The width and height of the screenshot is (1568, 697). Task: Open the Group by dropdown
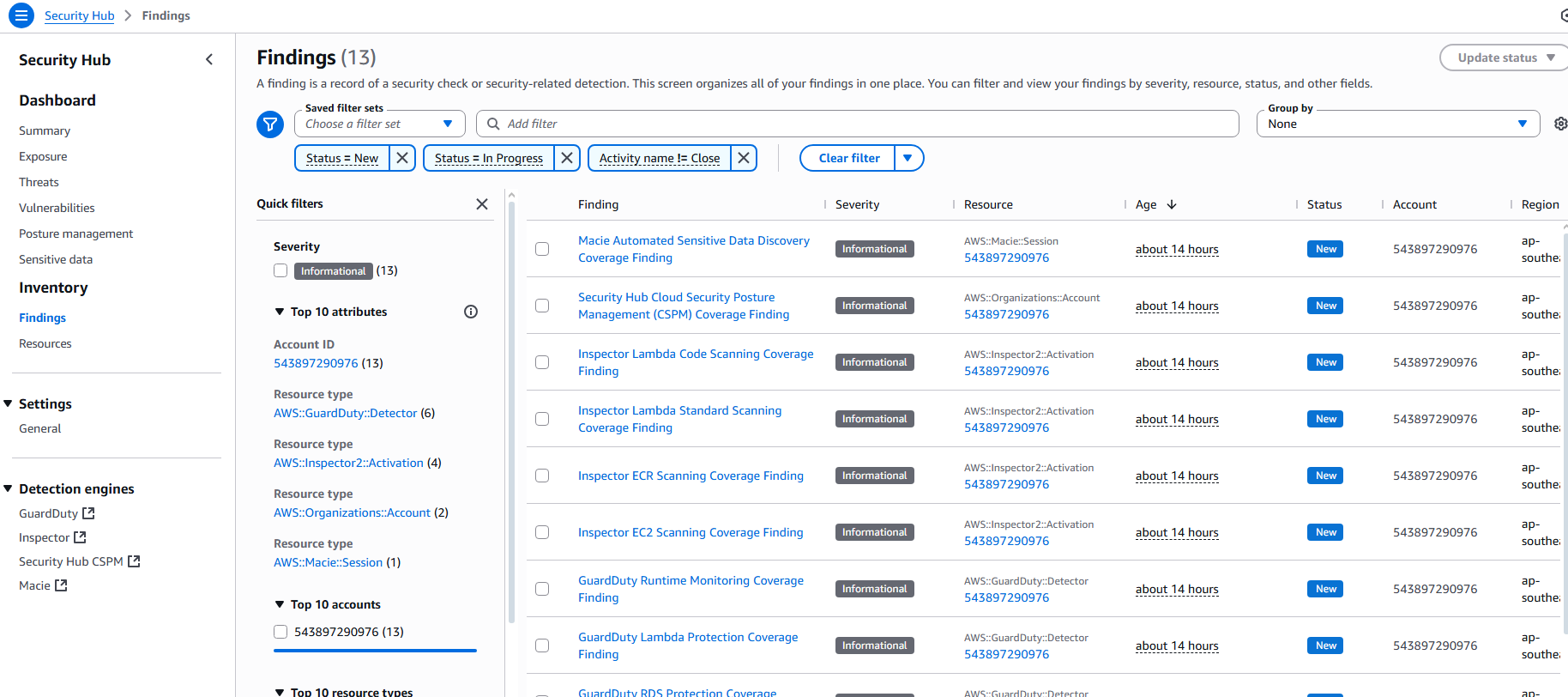click(x=1398, y=124)
